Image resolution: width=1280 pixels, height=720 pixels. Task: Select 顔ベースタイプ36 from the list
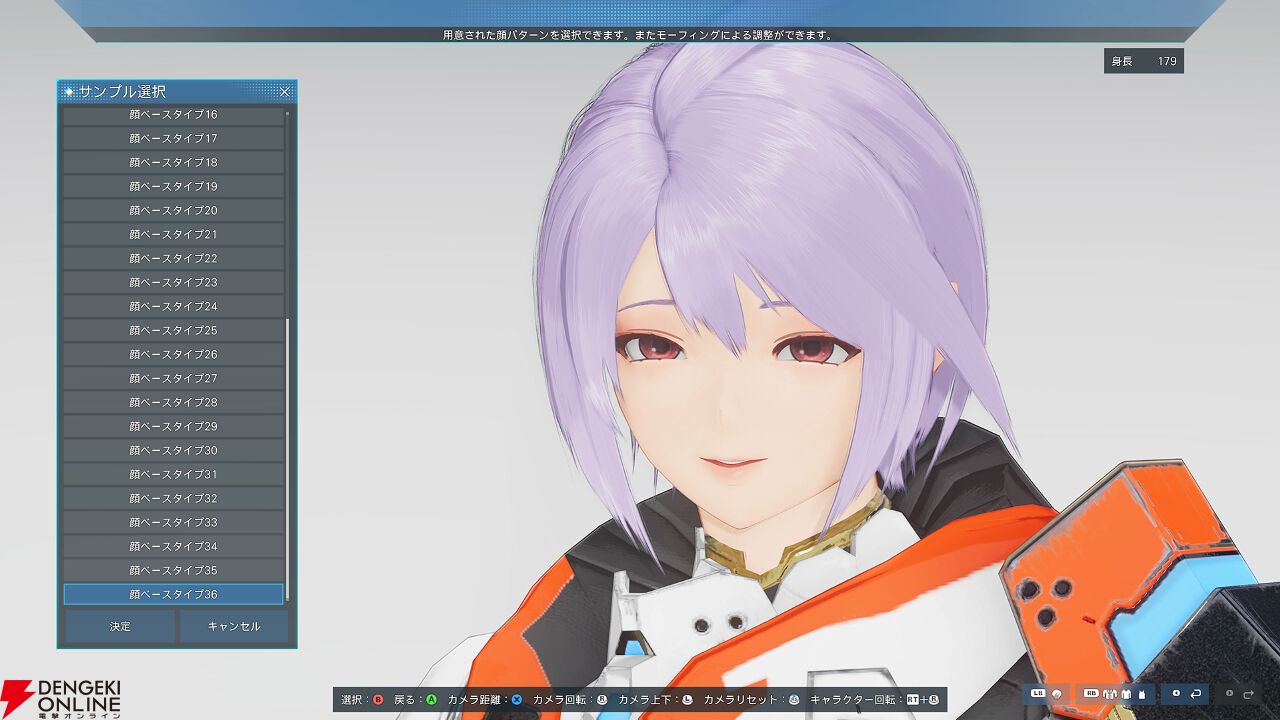[173, 594]
